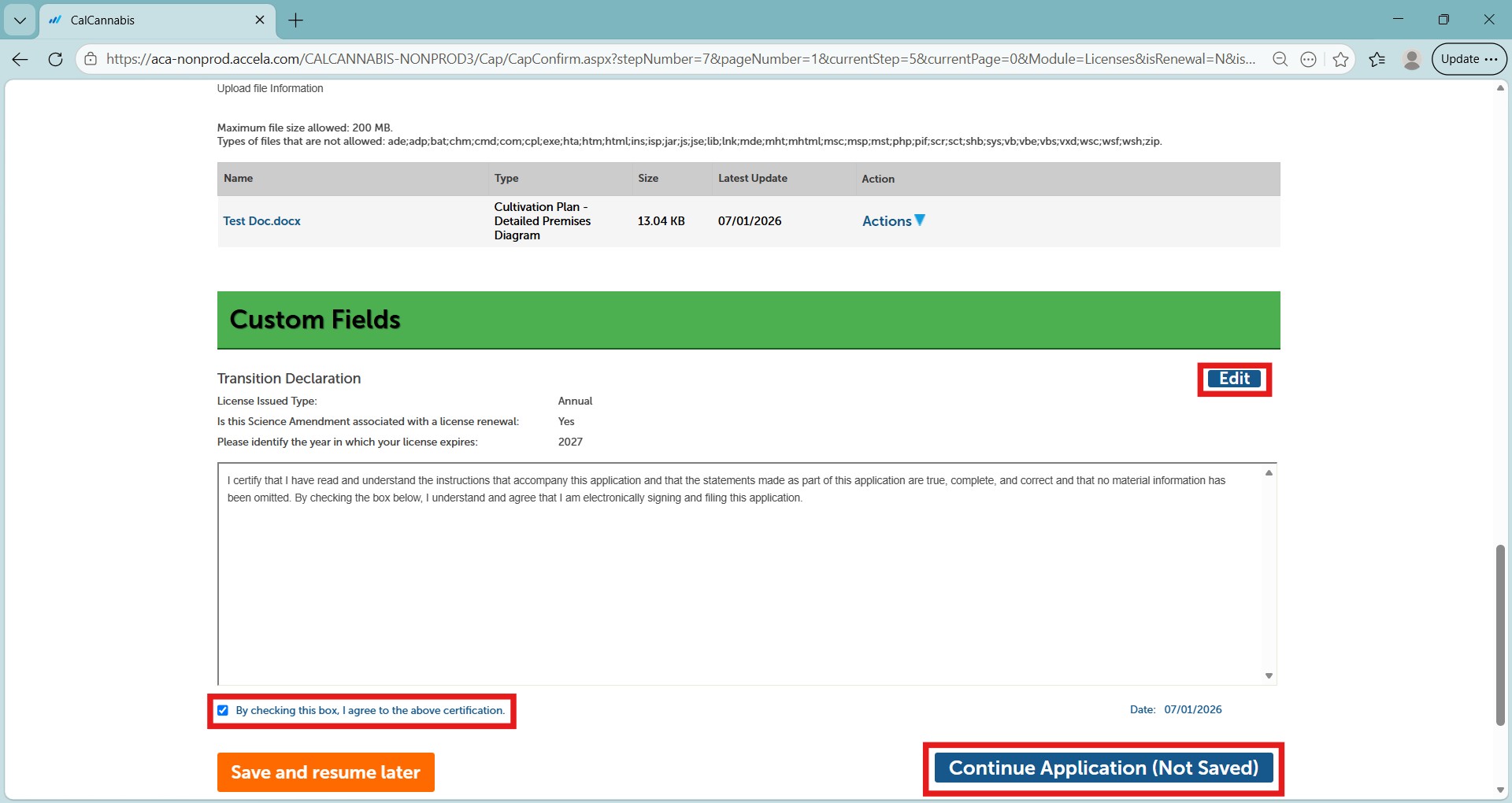Click the 07/01/2026 latest update cell

point(750,221)
